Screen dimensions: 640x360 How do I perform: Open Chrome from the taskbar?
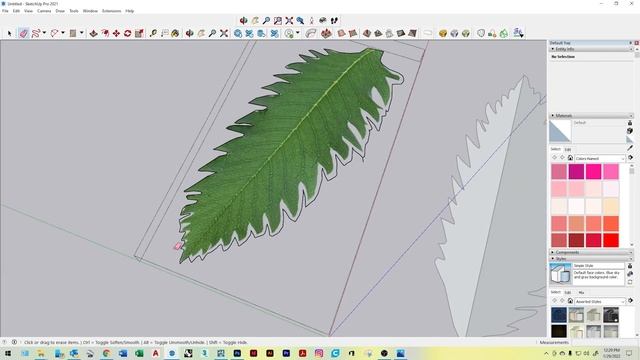[107, 353]
